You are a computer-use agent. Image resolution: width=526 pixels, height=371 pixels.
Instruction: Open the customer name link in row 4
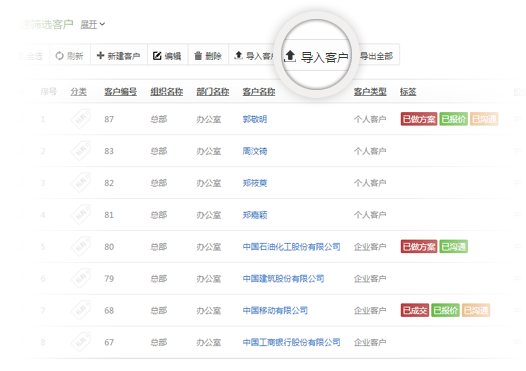(x=255, y=215)
